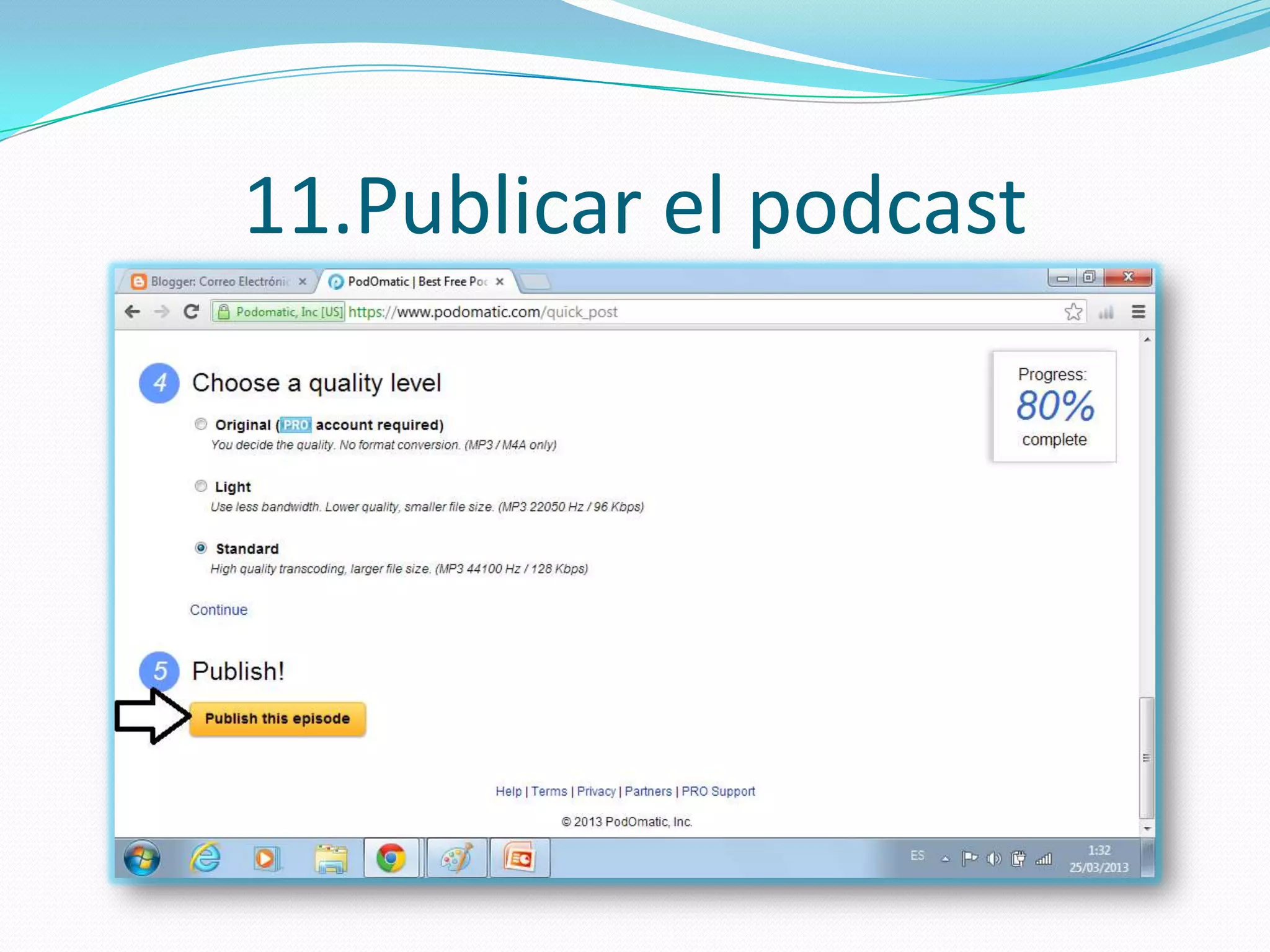This screenshot has width=1270, height=952.
Task: Bookmark this page with the star icon
Action: (x=1073, y=312)
